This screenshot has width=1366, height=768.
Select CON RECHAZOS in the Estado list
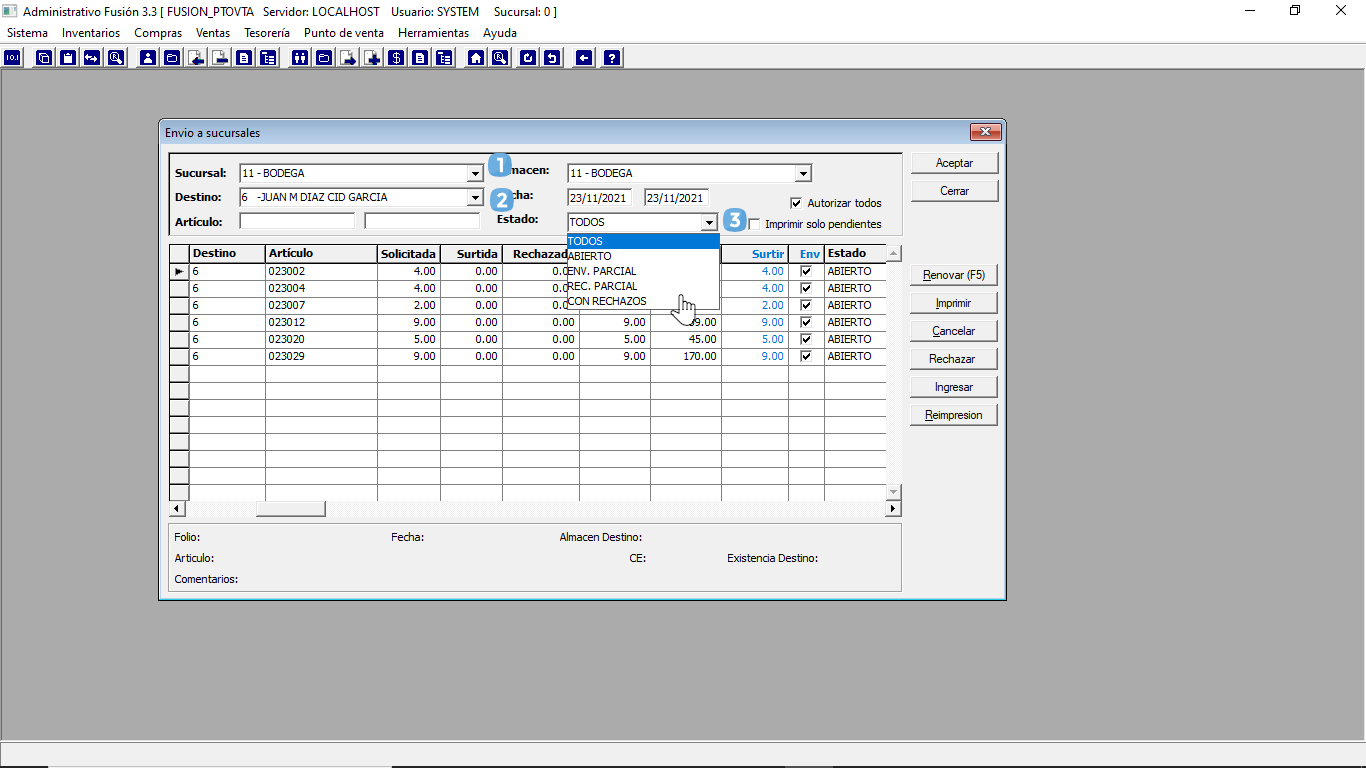[643, 301]
